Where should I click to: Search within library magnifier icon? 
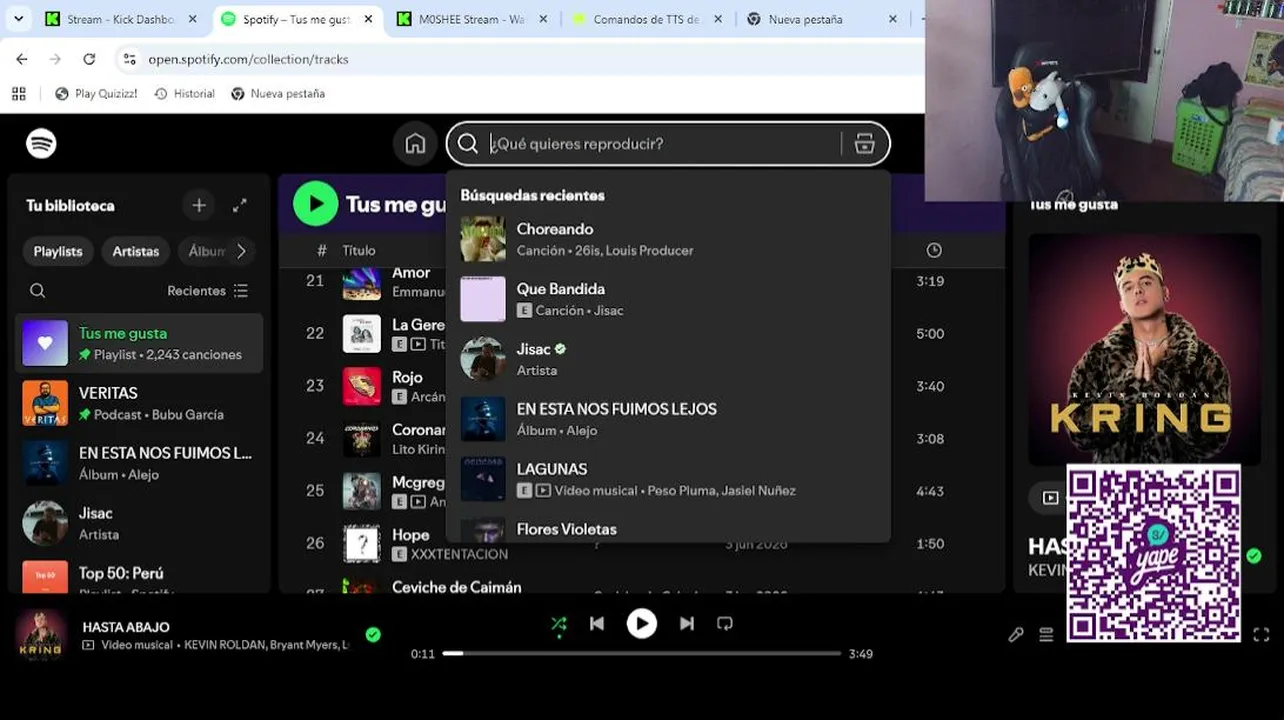click(x=37, y=291)
